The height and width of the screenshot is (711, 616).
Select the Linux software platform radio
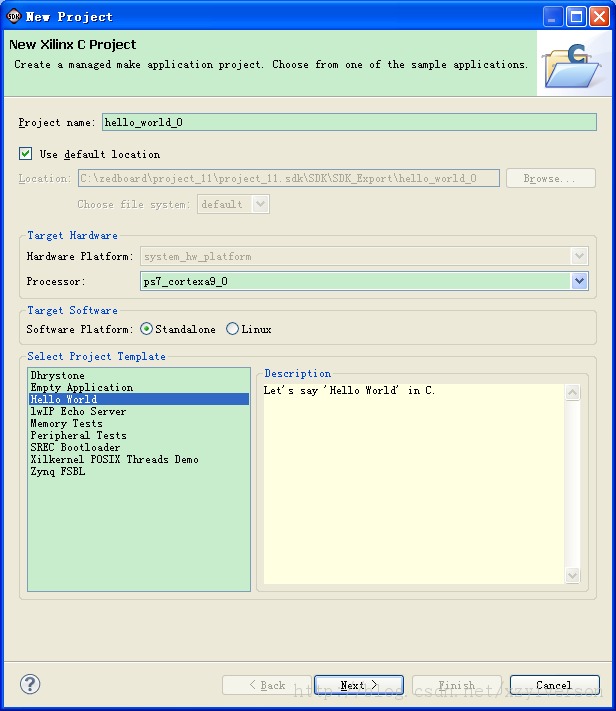click(x=232, y=329)
